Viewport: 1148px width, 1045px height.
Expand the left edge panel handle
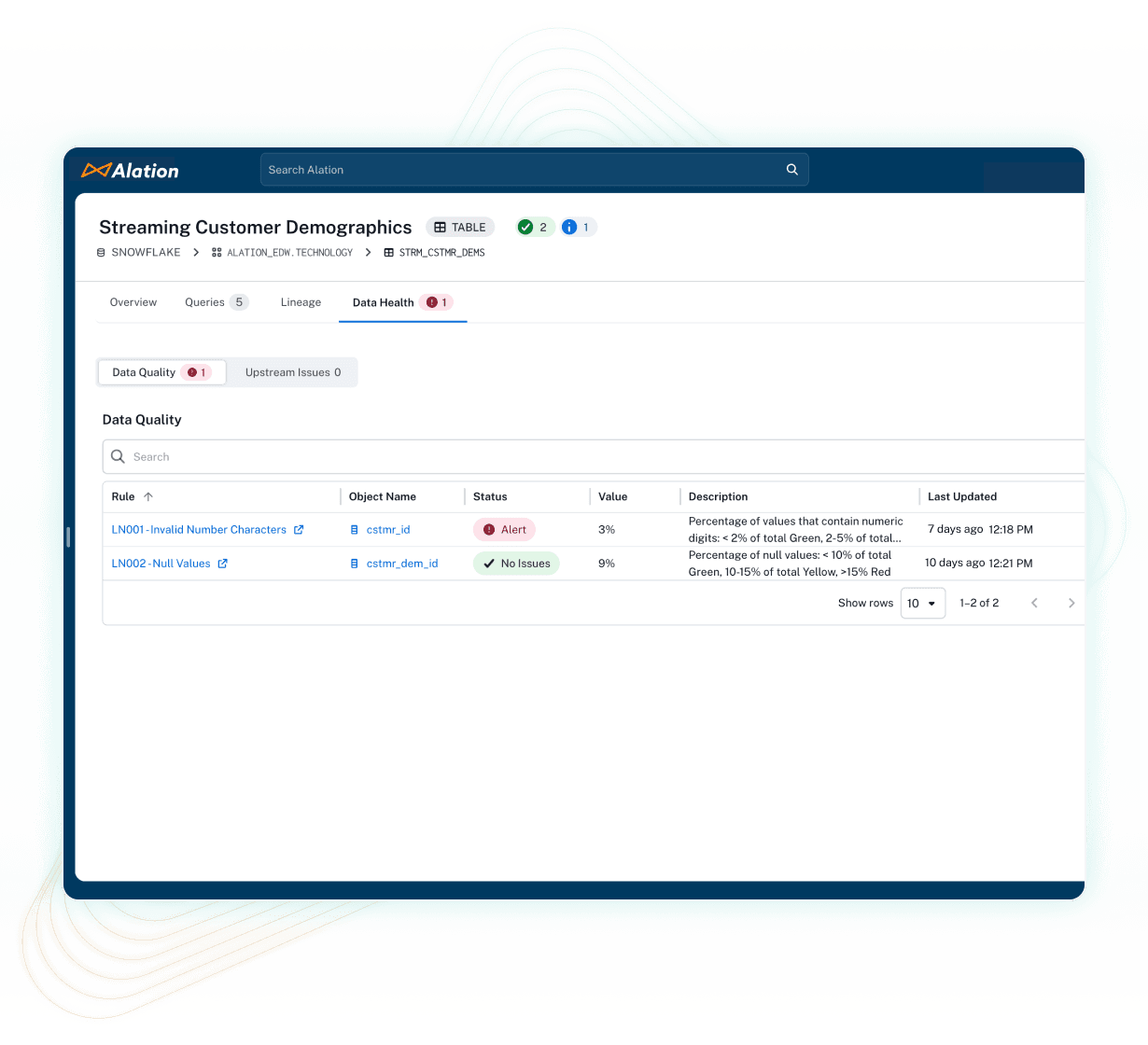[67, 537]
